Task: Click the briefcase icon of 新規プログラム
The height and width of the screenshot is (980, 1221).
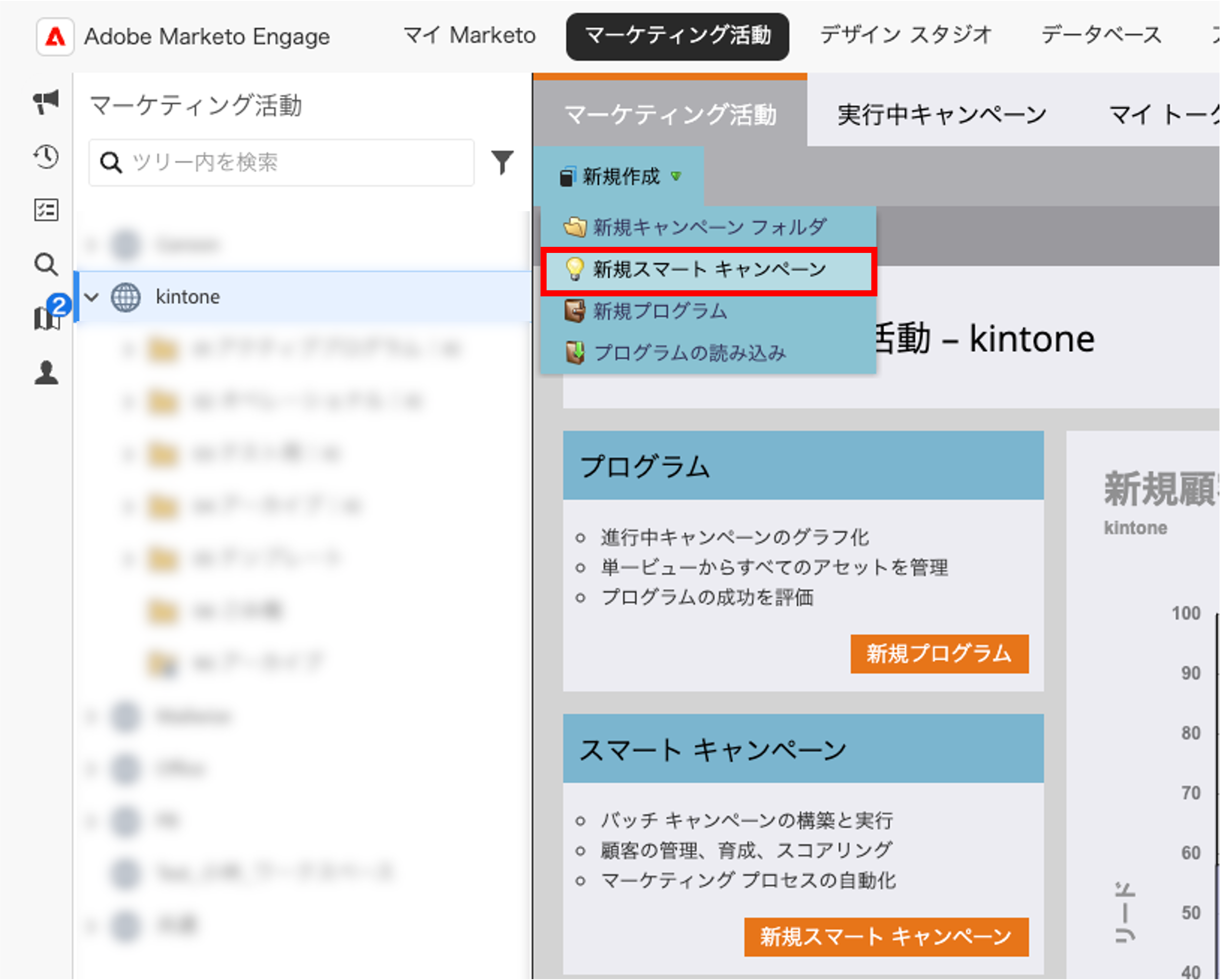Action: [x=575, y=311]
